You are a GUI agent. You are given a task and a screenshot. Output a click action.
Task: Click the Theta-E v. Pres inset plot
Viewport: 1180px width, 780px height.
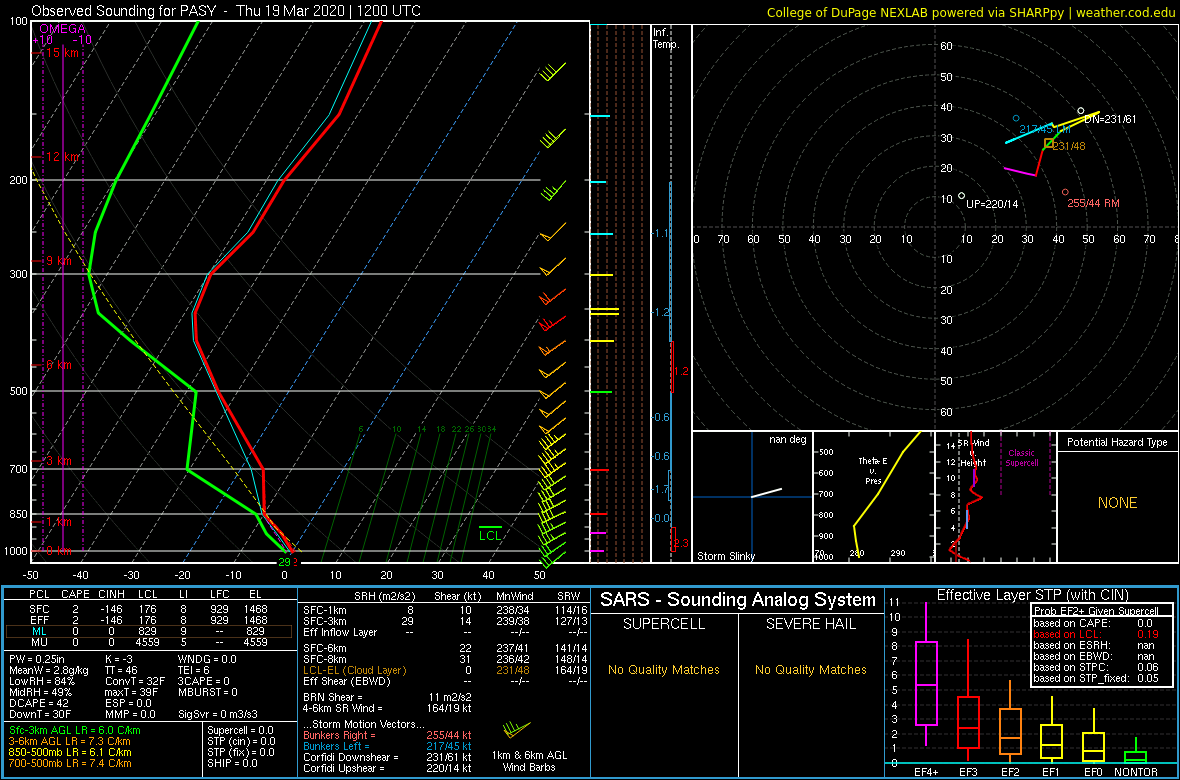pyautogui.click(x=874, y=497)
